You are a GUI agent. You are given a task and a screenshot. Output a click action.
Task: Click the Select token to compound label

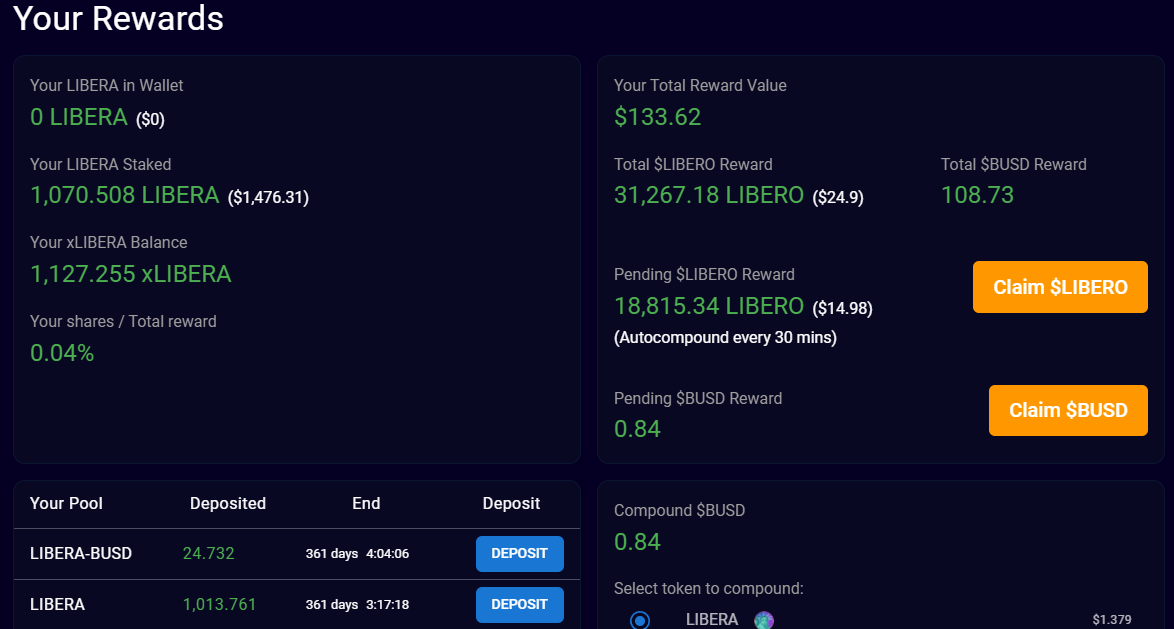[x=708, y=589]
